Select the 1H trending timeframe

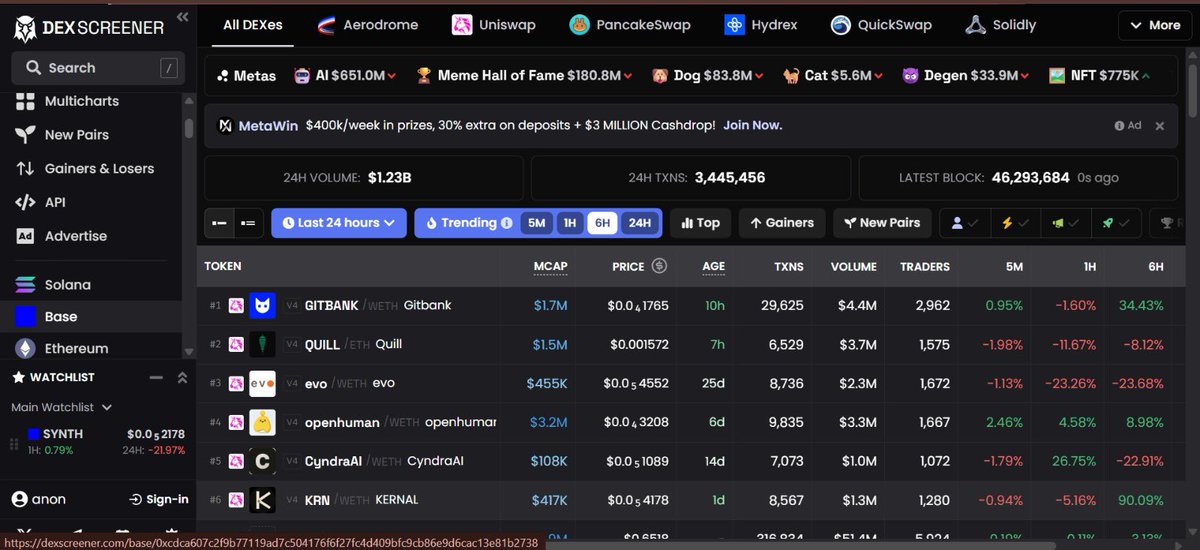(569, 223)
